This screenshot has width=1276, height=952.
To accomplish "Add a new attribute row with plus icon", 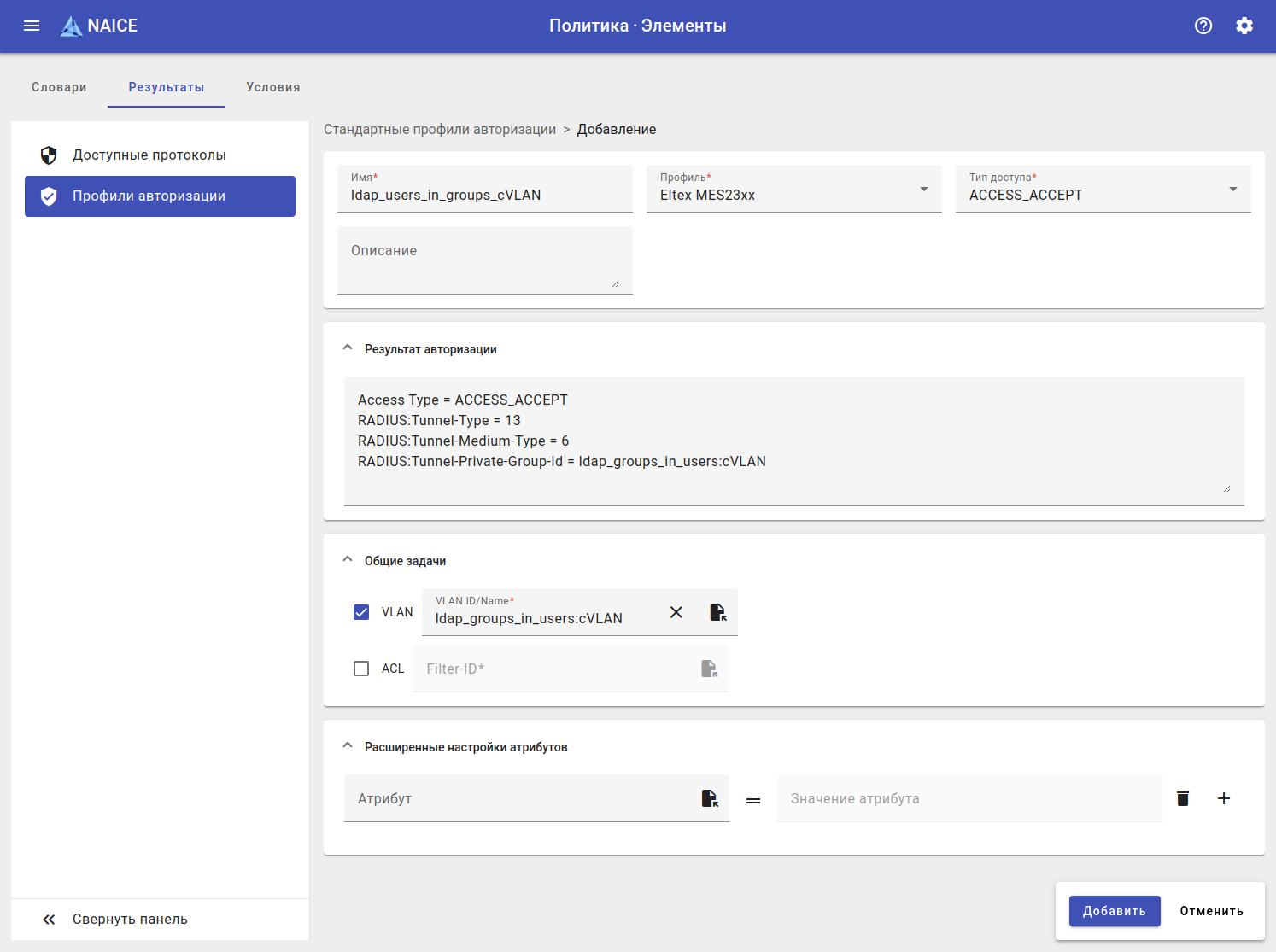I will [x=1224, y=798].
